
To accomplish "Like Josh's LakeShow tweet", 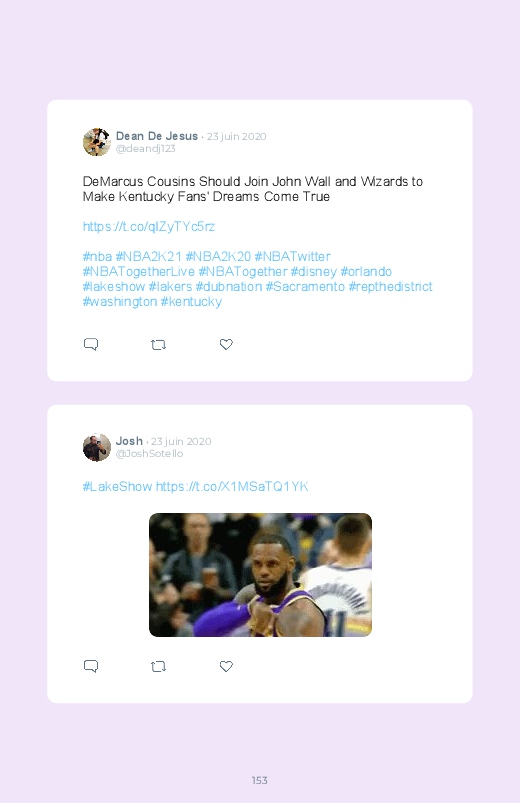I will click(x=226, y=666).
